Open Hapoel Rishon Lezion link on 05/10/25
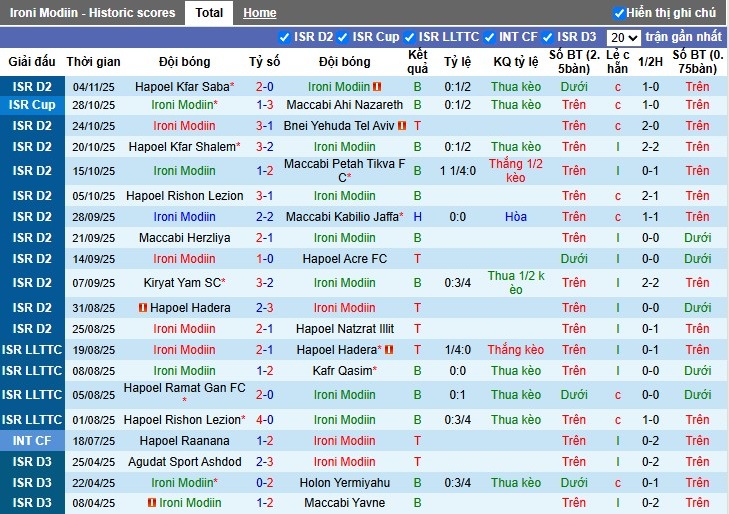 185,196
